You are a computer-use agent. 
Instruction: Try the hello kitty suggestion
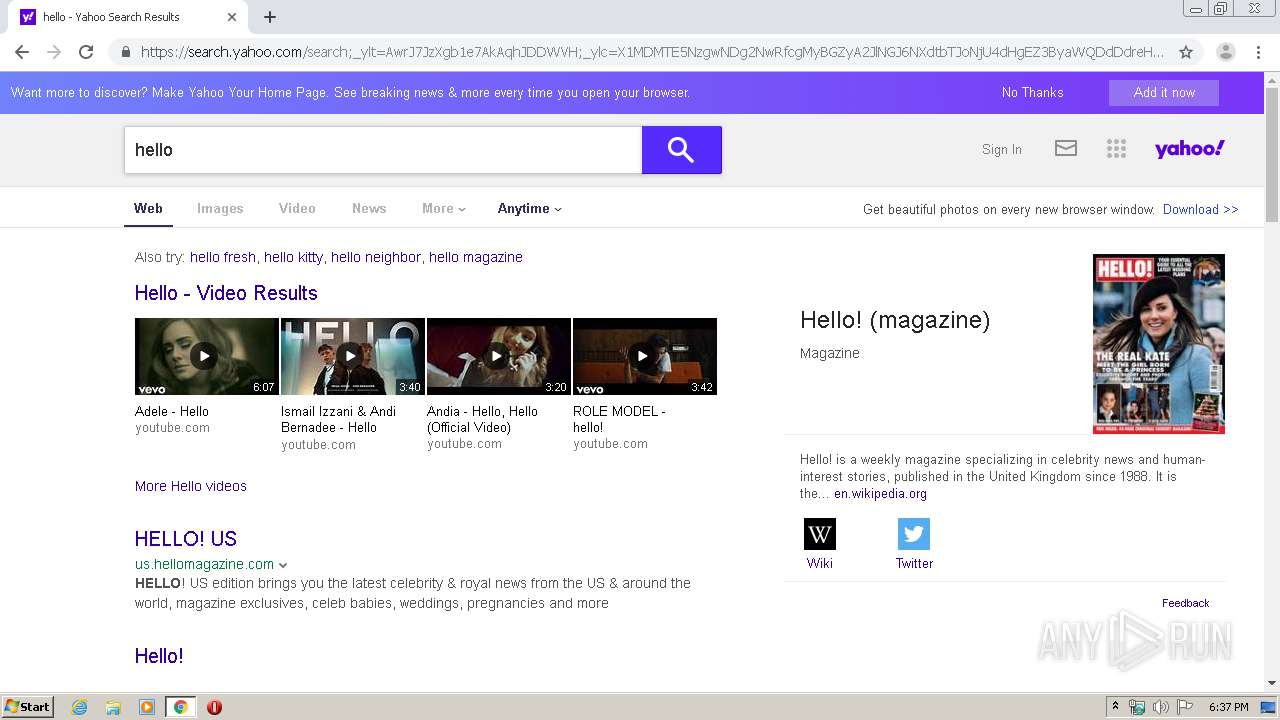tap(294, 257)
